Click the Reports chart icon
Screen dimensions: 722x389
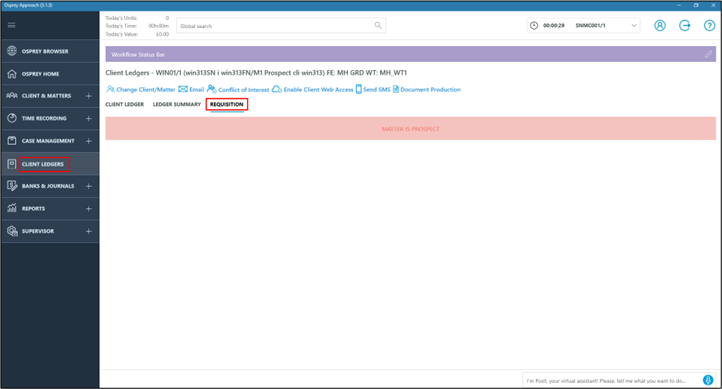[12, 208]
